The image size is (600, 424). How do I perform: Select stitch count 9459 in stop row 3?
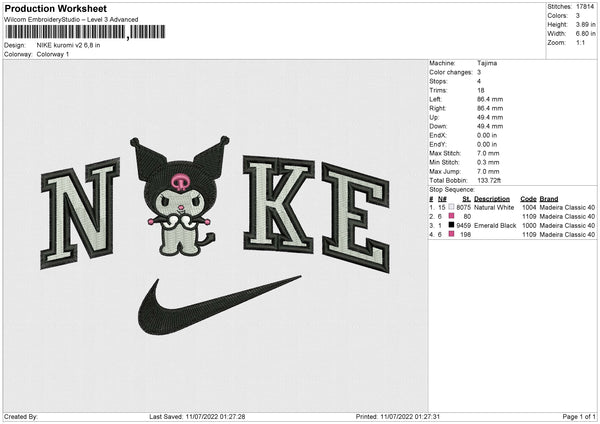(463, 226)
